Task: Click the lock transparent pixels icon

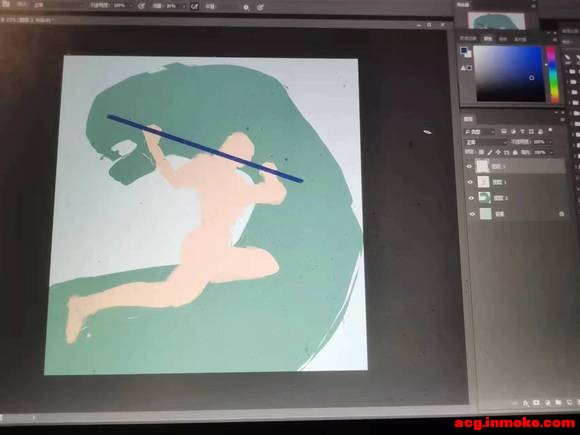Action: click(x=481, y=152)
